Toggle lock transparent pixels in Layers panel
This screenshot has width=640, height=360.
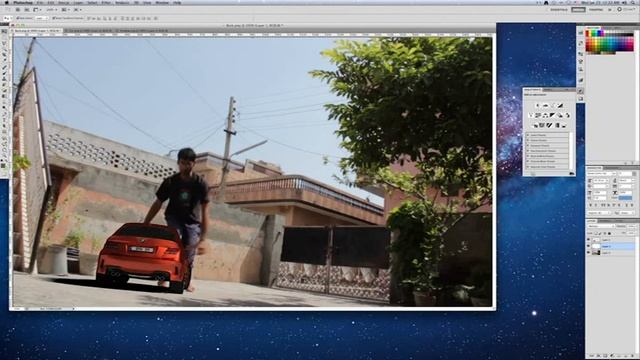point(596,233)
